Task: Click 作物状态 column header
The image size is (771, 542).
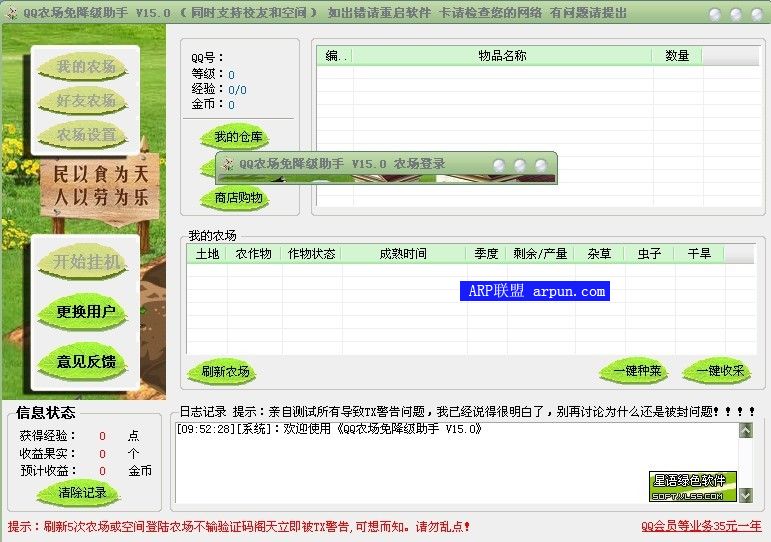Action: point(312,253)
